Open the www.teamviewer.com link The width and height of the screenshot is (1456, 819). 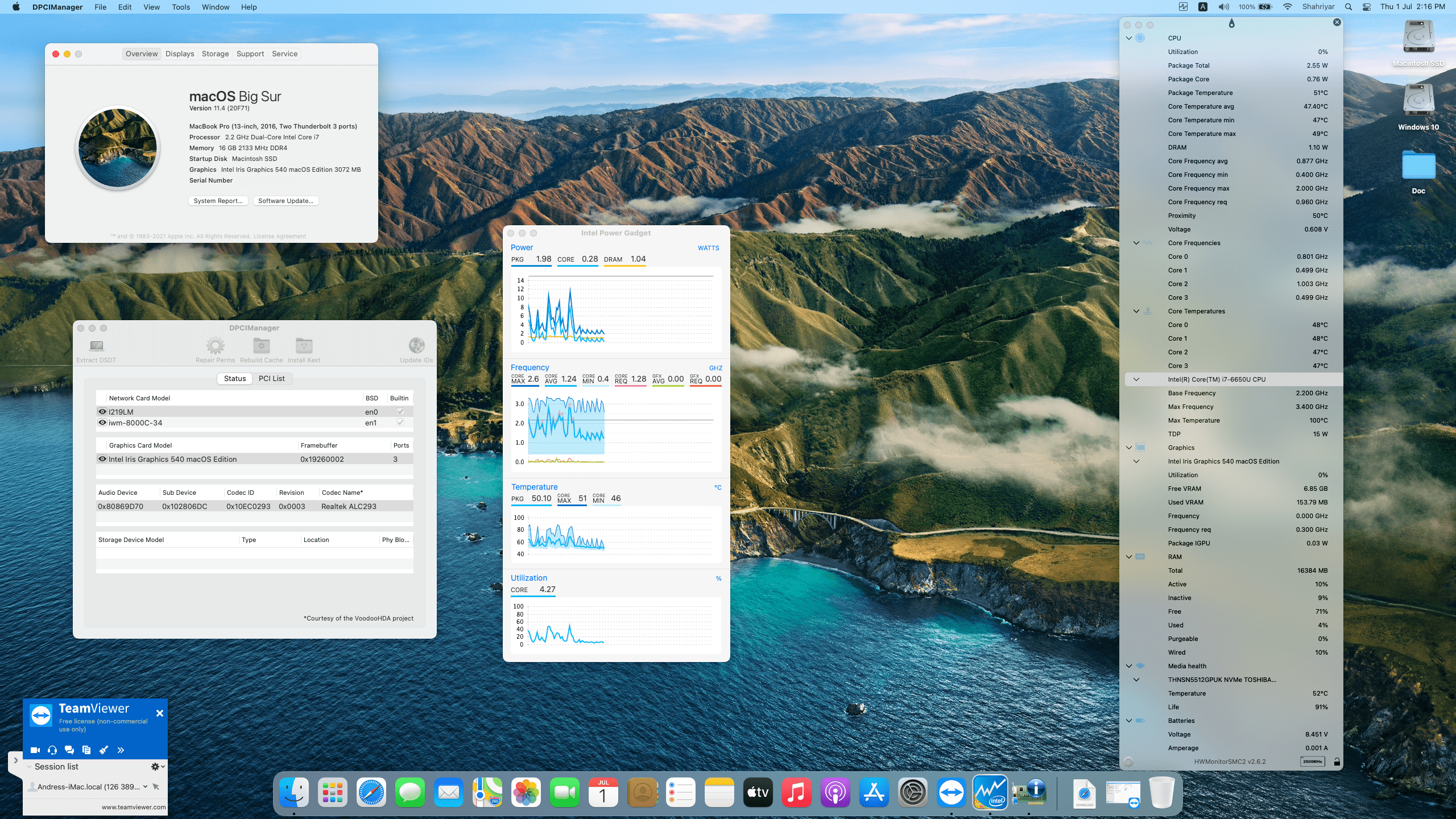point(134,807)
